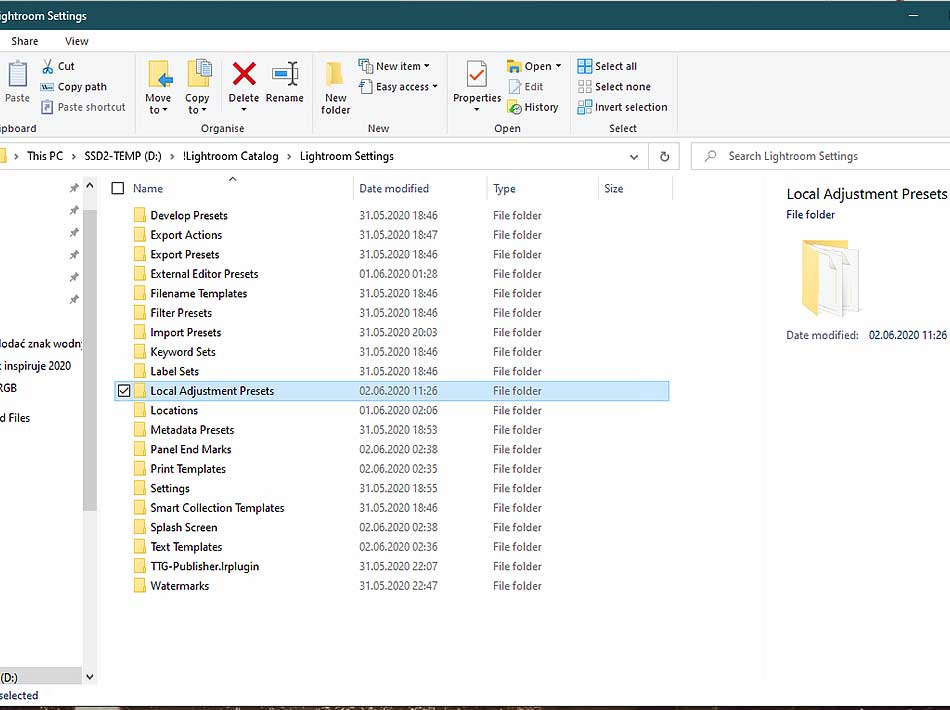Click Select none in the ribbon
Screen dimensions: 950x710
pos(614,87)
